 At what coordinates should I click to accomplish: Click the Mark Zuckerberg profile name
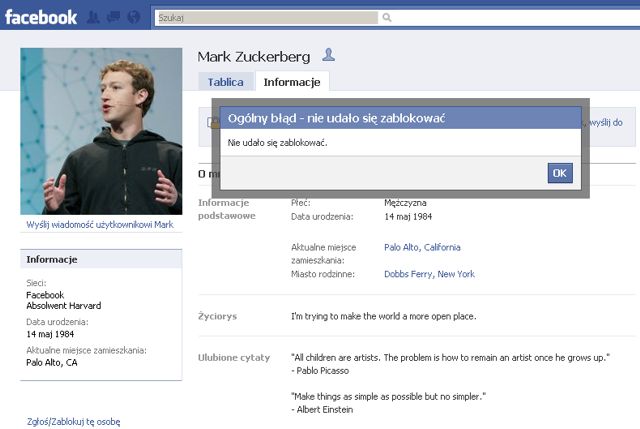pos(254,57)
